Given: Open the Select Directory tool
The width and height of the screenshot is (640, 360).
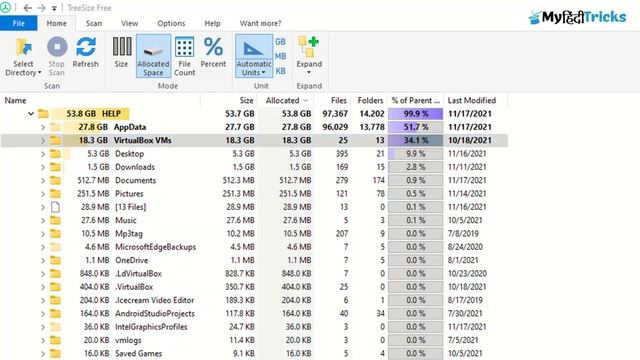Looking at the screenshot, I should click(x=23, y=56).
